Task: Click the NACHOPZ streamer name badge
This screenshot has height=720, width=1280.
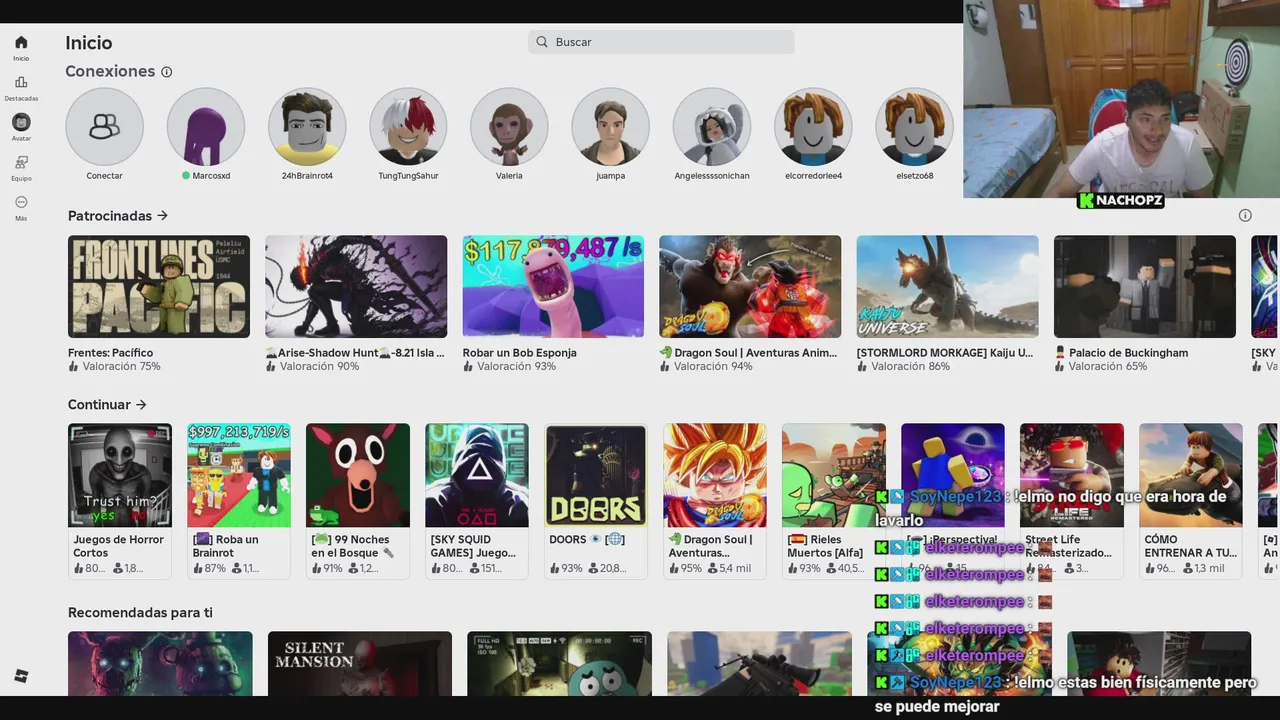Action: click(x=1120, y=201)
